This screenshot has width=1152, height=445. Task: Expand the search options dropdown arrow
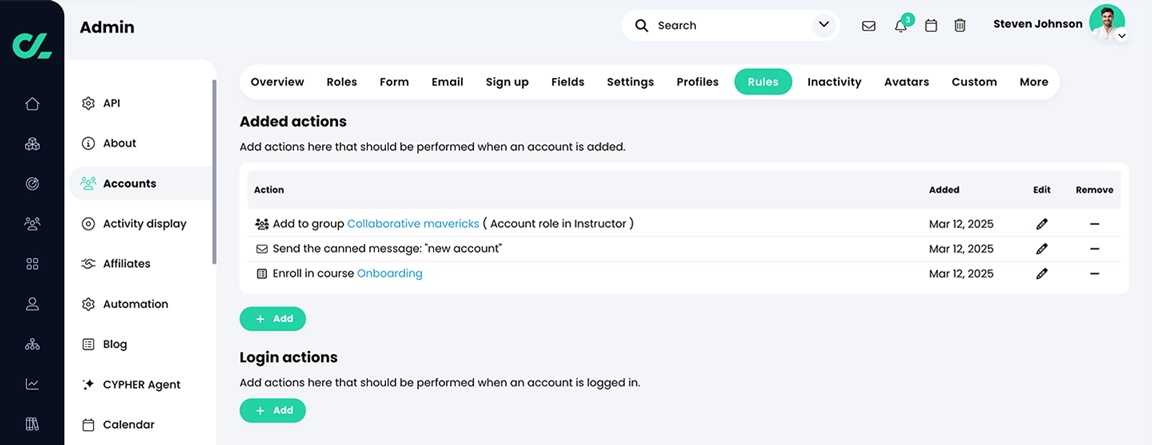coord(824,26)
